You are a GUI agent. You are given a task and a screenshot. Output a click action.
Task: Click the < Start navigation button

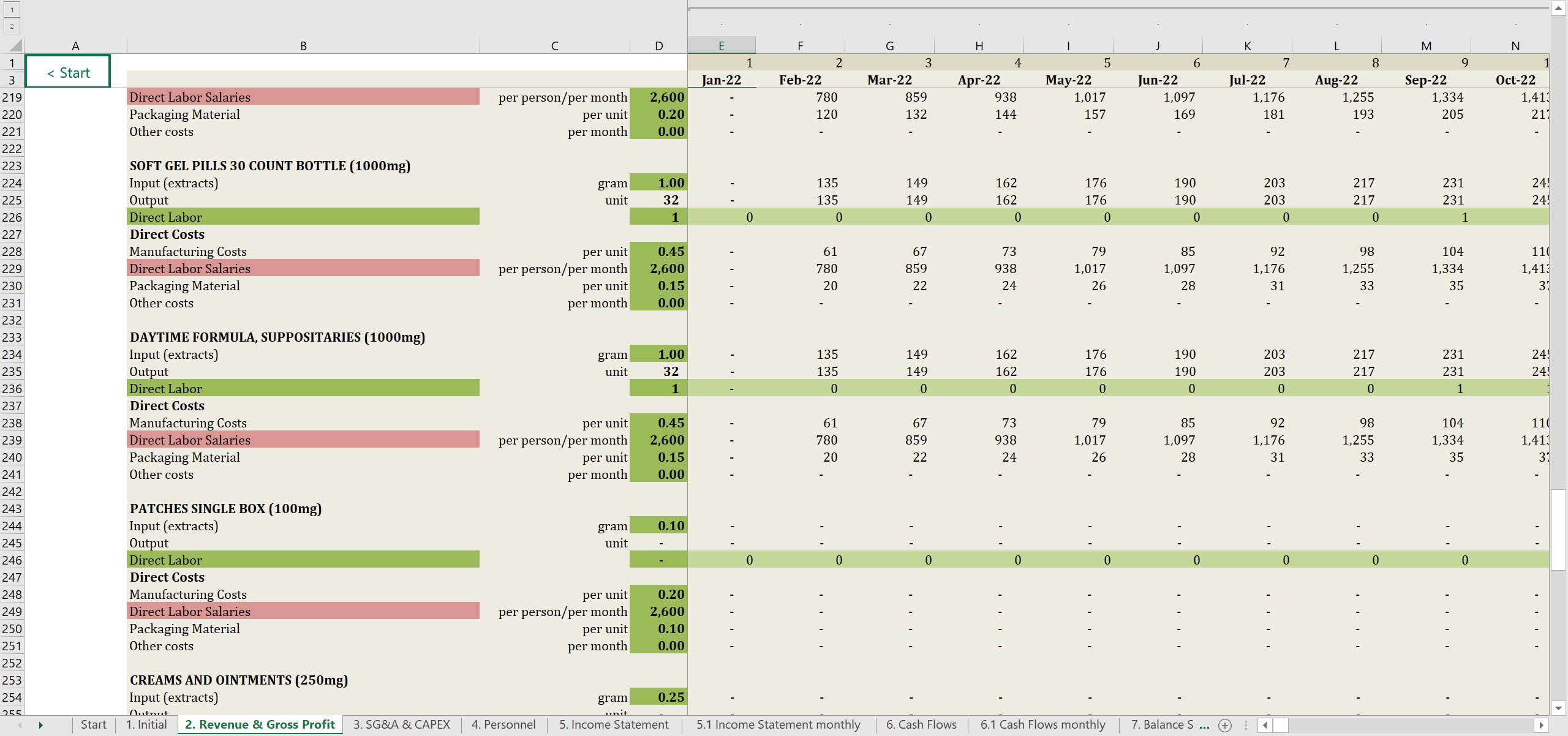(68, 72)
